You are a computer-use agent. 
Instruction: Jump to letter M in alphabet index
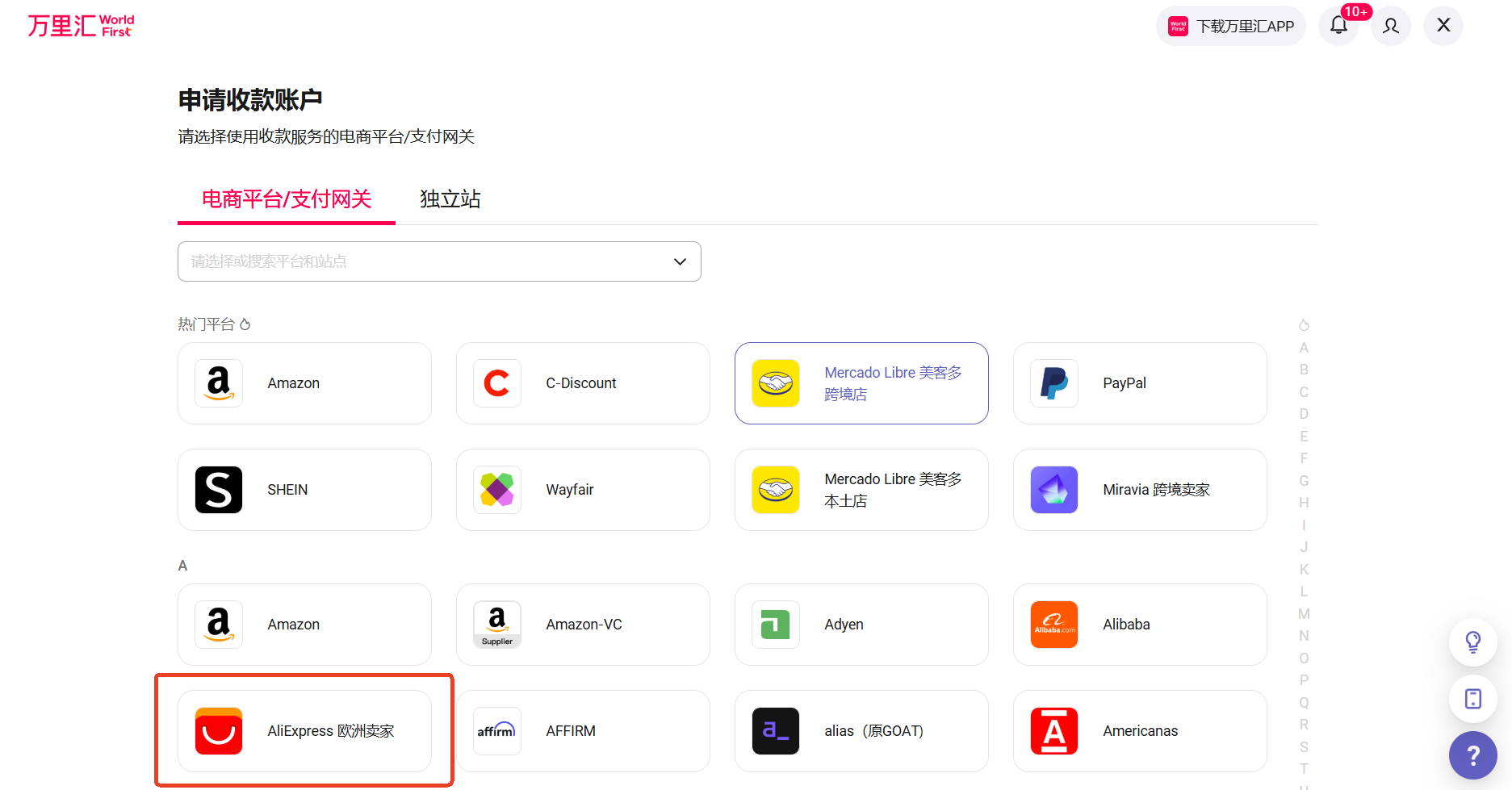pos(1304,614)
